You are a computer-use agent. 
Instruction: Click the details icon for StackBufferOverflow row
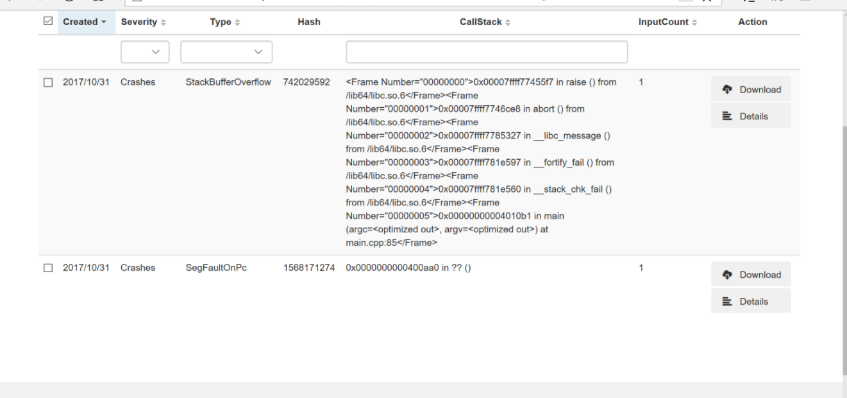[727, 116]
